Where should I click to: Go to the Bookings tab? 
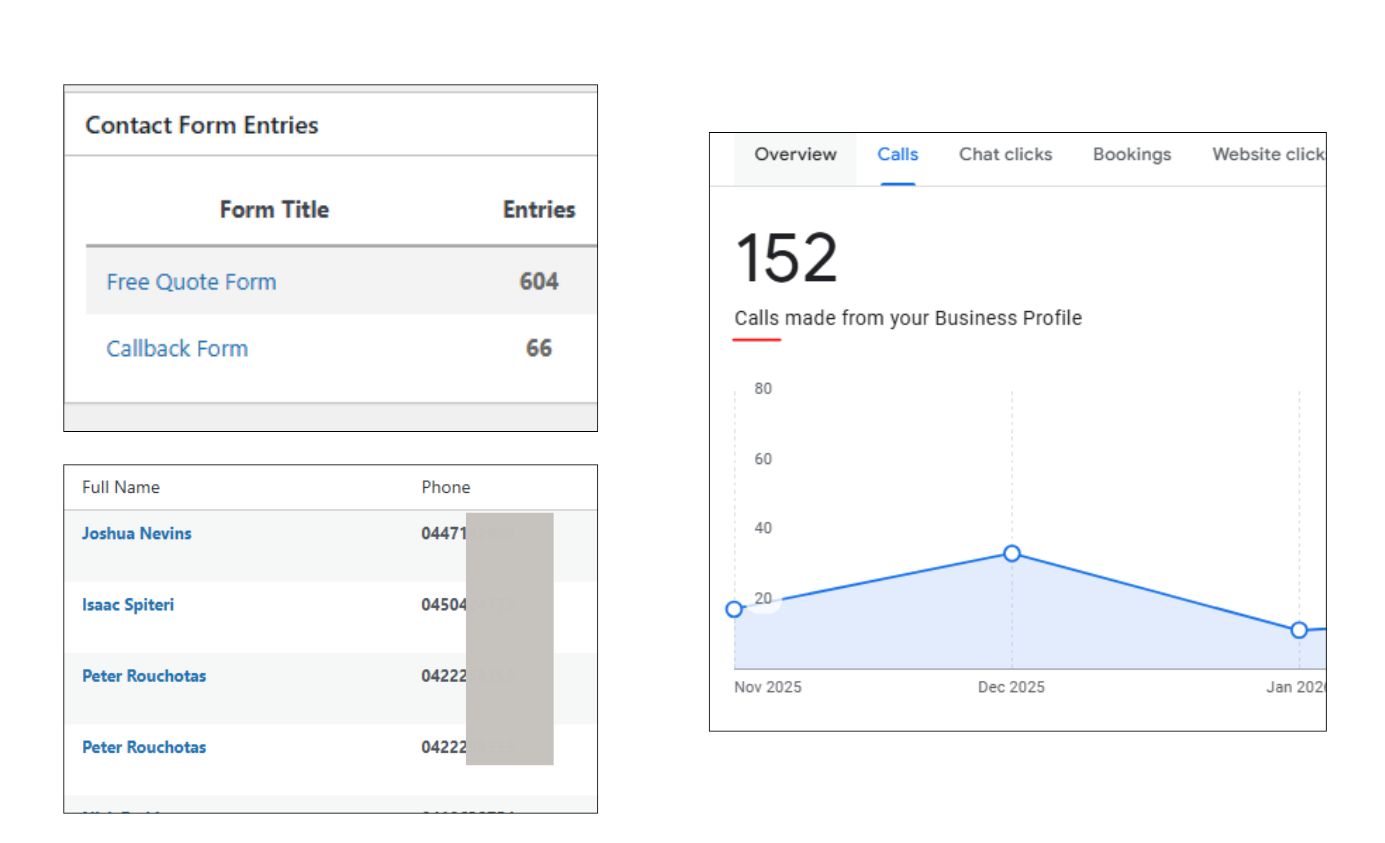coord(1131,155)
